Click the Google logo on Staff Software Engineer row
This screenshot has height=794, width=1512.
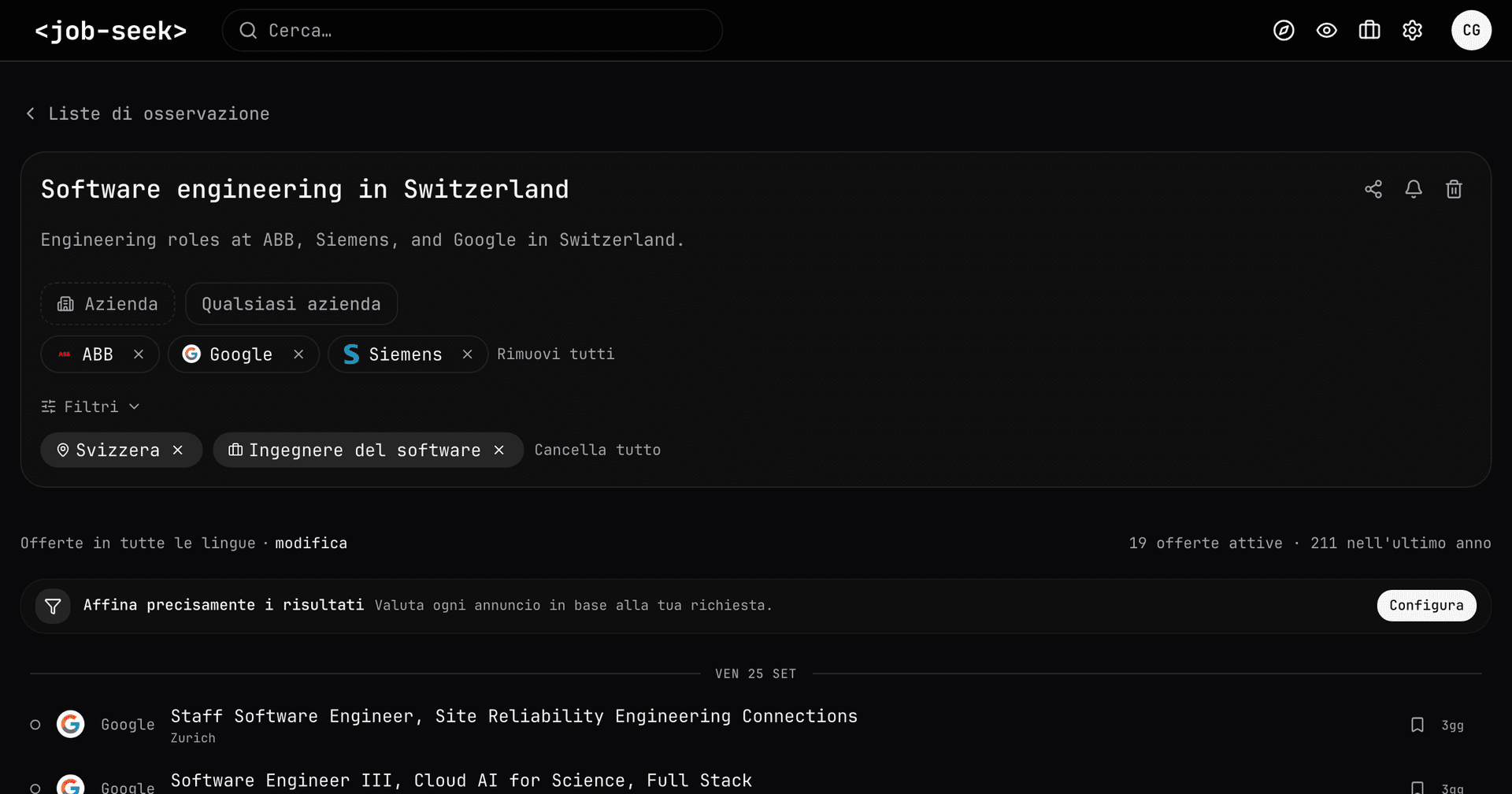pyautogui.click(x=71, y=725)
